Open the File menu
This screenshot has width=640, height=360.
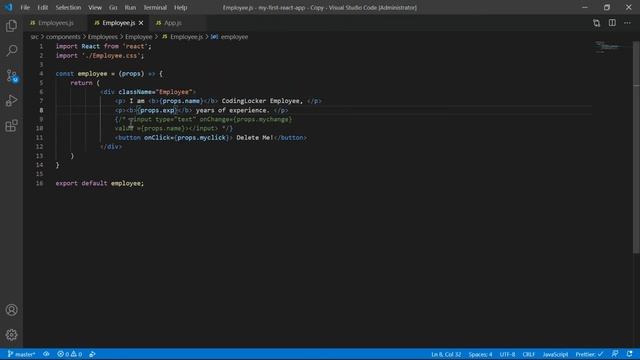(25, 7)
